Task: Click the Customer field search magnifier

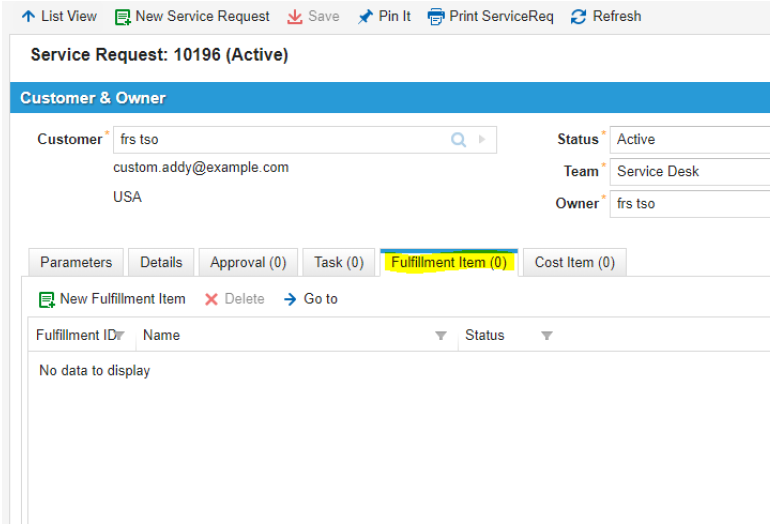Action: coord(458,140)
